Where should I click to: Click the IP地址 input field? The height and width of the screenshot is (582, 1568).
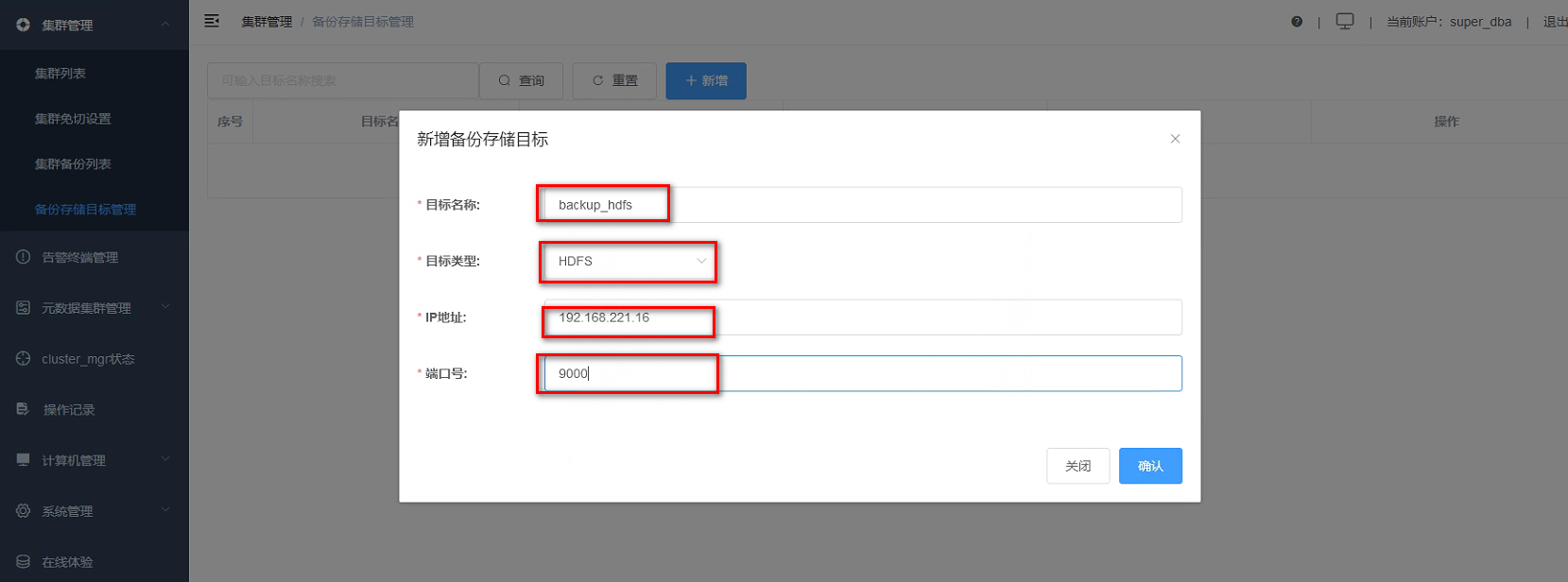(863, 317)
